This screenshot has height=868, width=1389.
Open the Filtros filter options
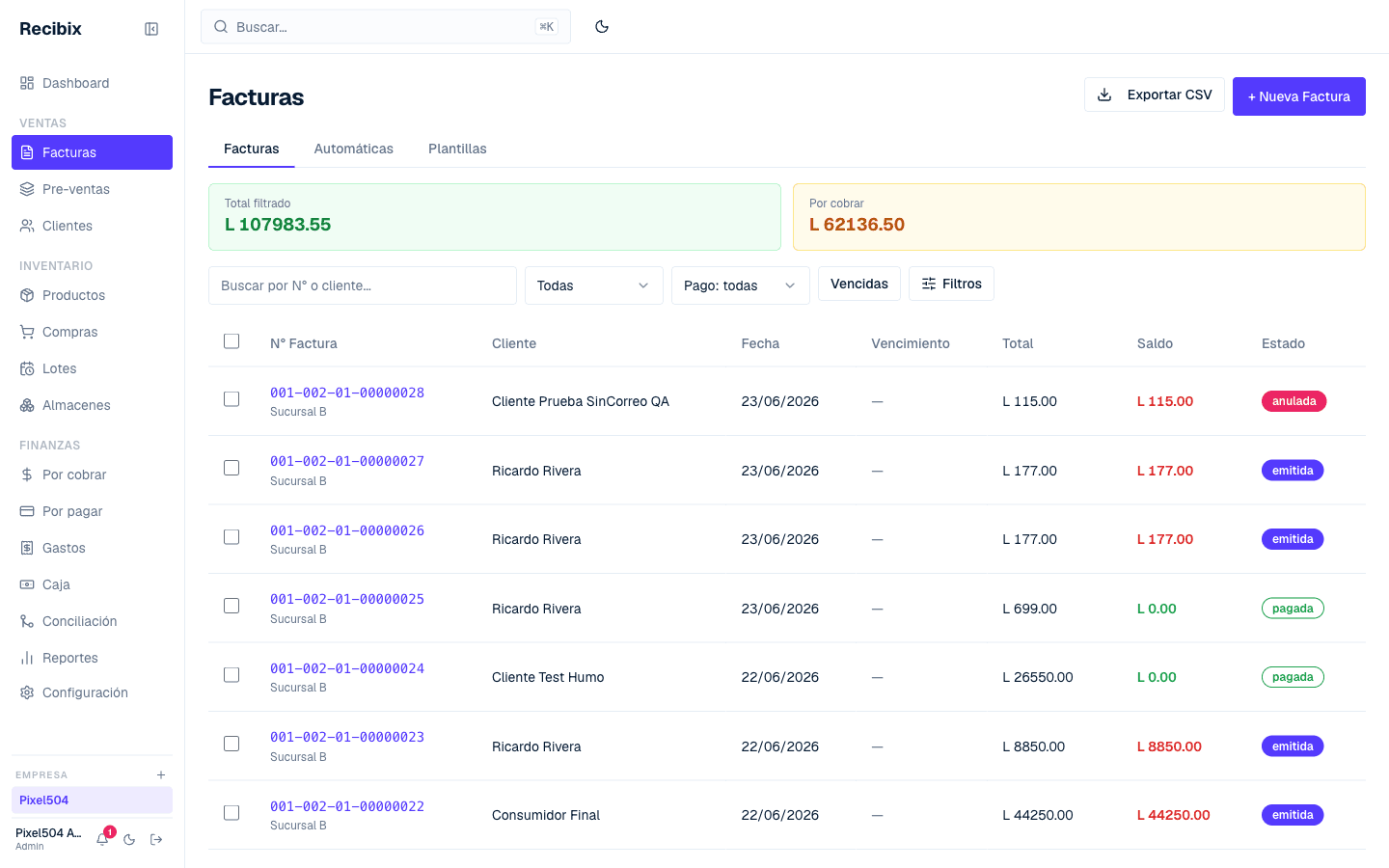(951, 284)
